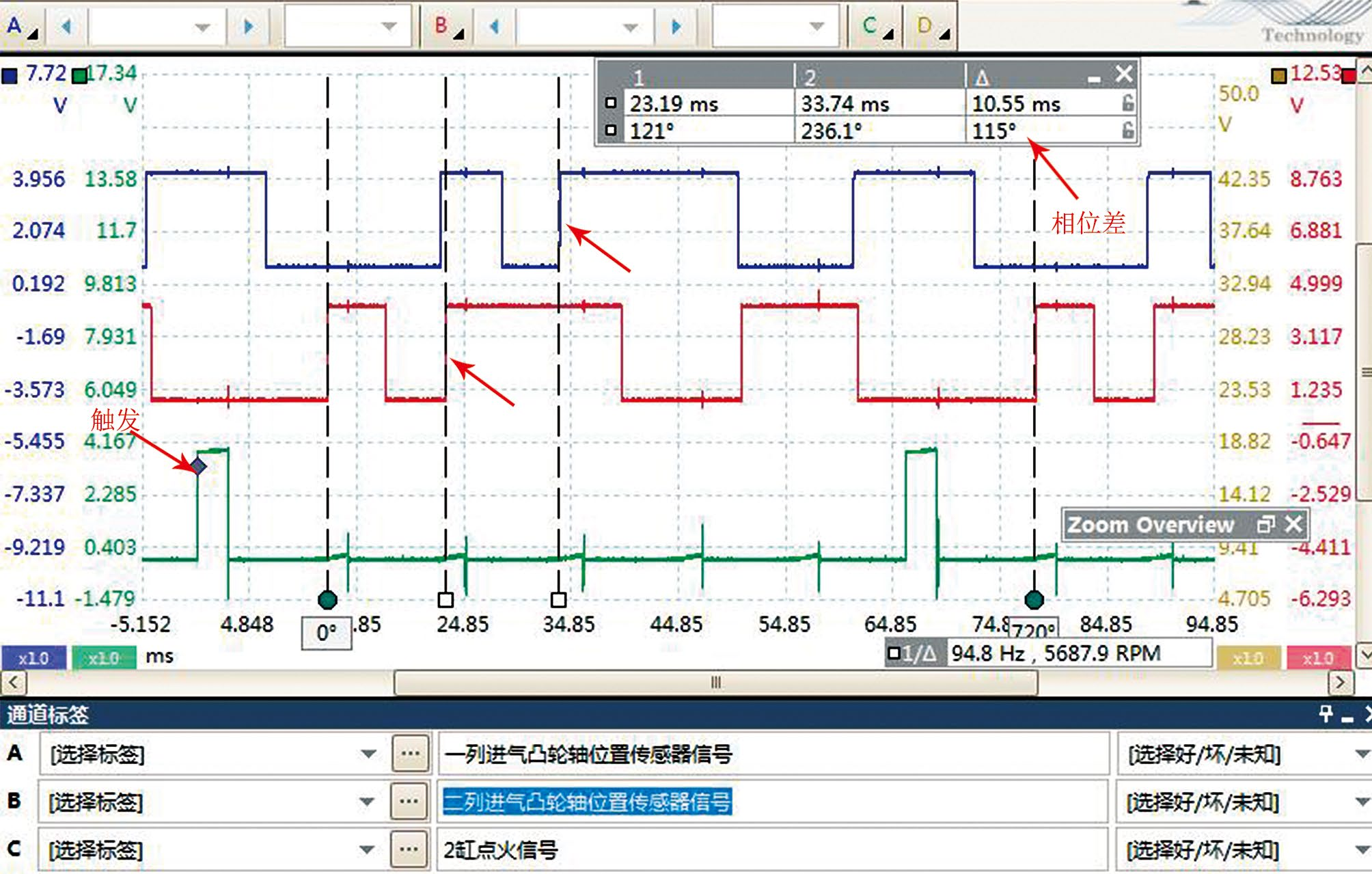The image size is (1372, 874).
Task: Increase channel B range with right arrow
Action: pos(676,27)
